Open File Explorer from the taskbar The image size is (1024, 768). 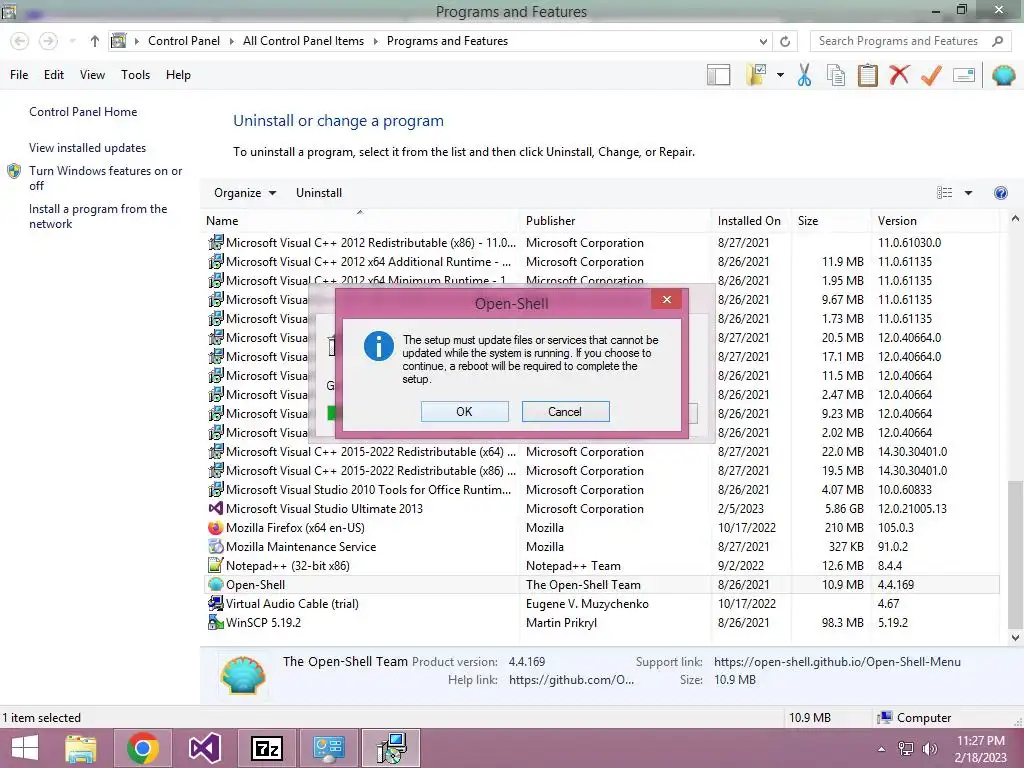point(81,748)
